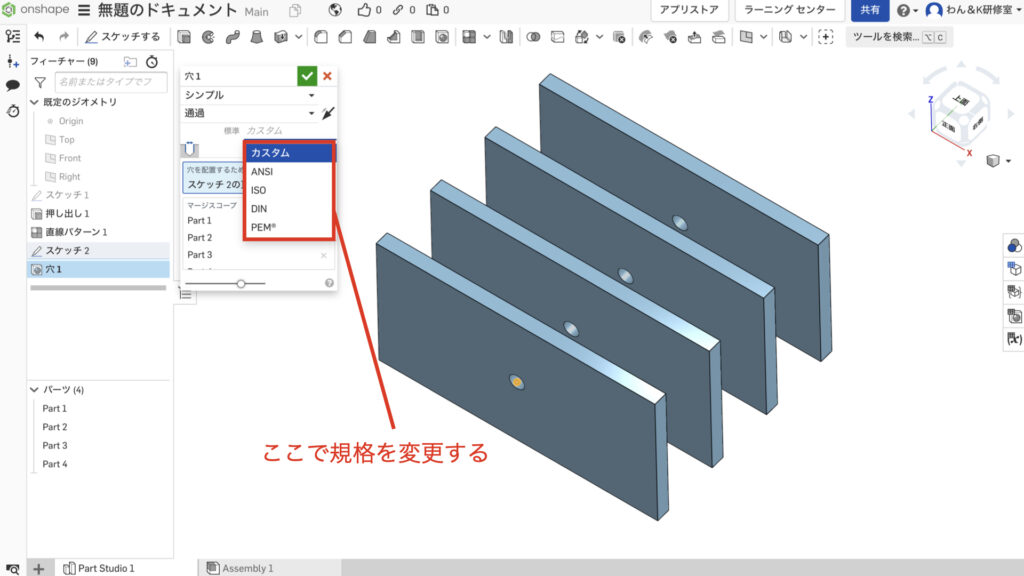Click the appearance panel icon on right edge

coord(1014,246)
